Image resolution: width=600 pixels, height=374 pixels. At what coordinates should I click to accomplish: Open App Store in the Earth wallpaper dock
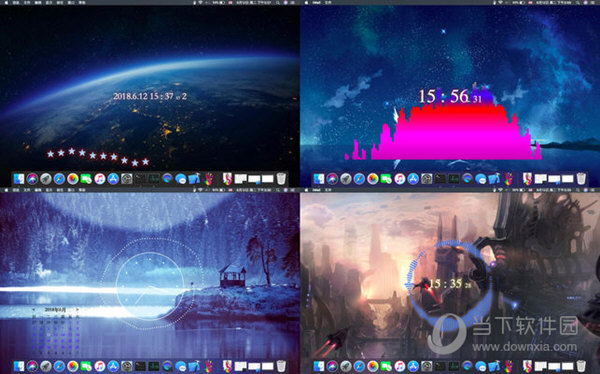[113, 179]
